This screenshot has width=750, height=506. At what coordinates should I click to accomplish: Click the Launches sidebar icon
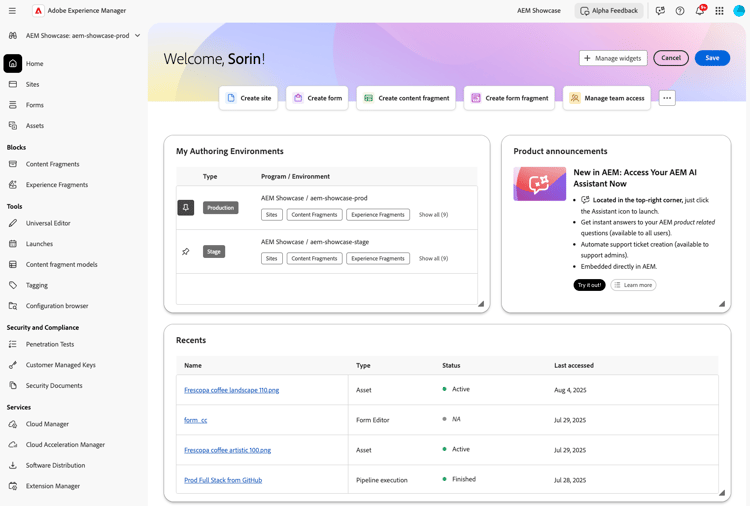13,243
